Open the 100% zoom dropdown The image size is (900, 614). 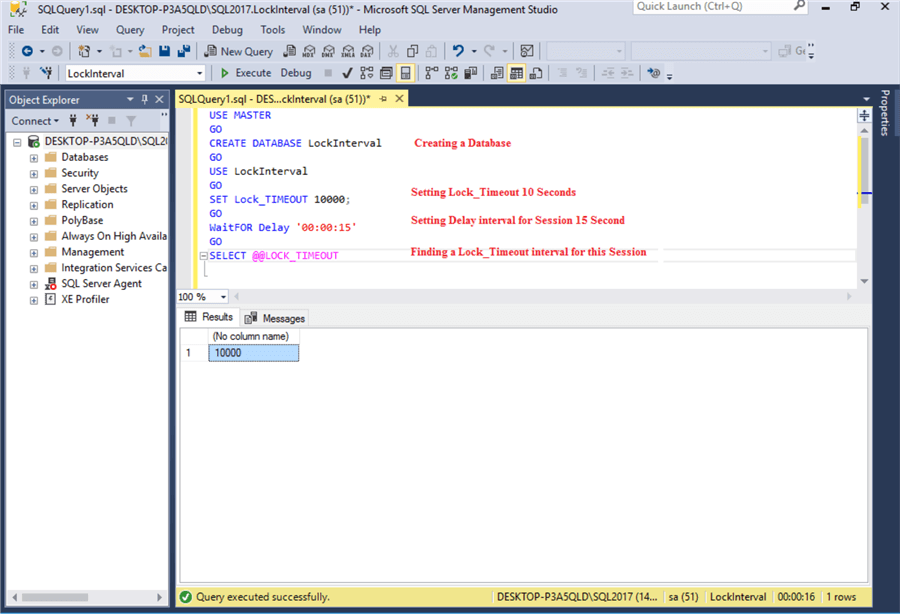pos(222,296)
